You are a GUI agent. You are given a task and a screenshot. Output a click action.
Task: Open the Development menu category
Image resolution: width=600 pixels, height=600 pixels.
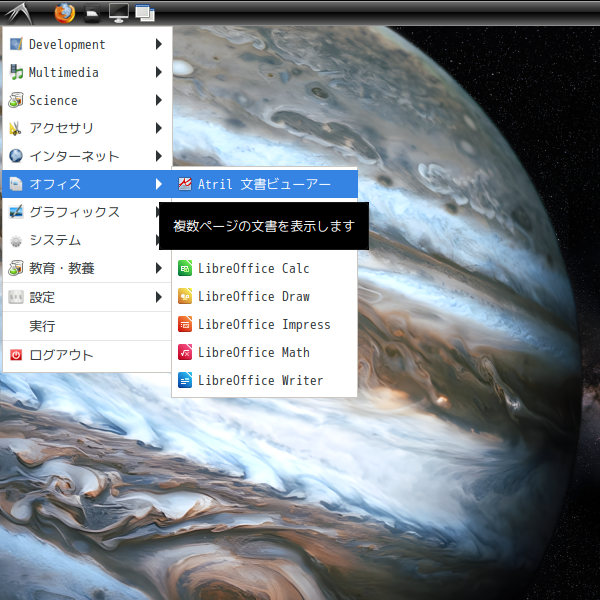pos(87,44)
